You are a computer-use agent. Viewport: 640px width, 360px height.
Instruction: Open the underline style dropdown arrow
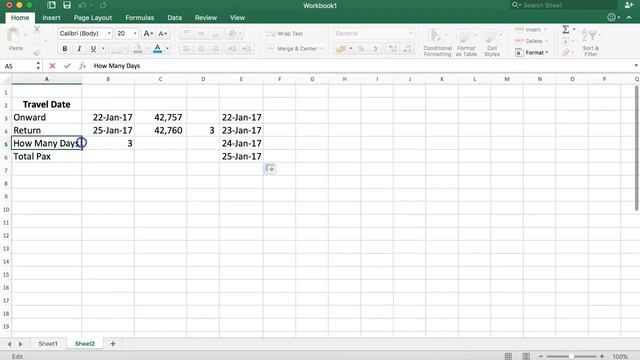coord(103,49)
